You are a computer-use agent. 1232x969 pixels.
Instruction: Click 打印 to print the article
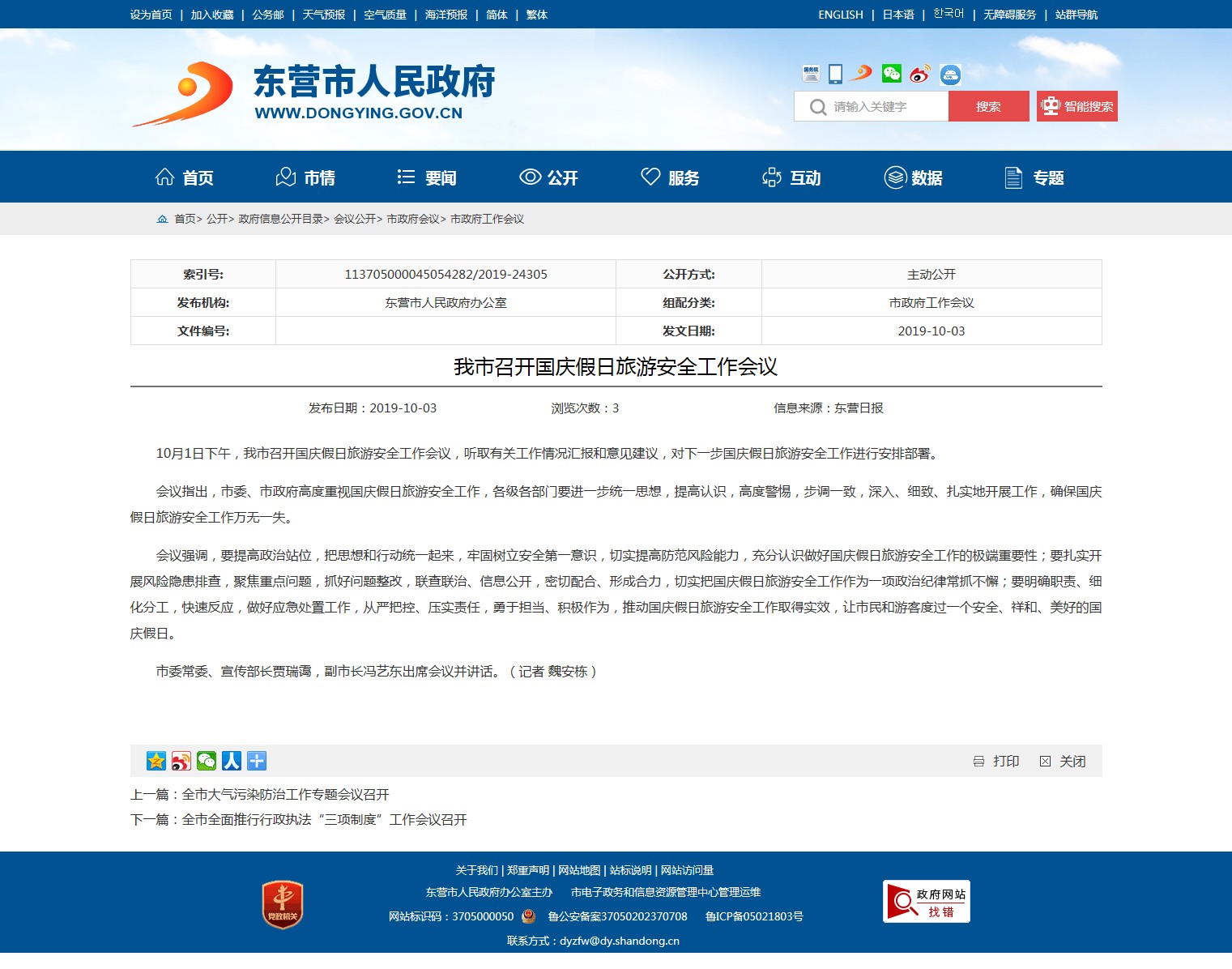(x=997, y=761)
